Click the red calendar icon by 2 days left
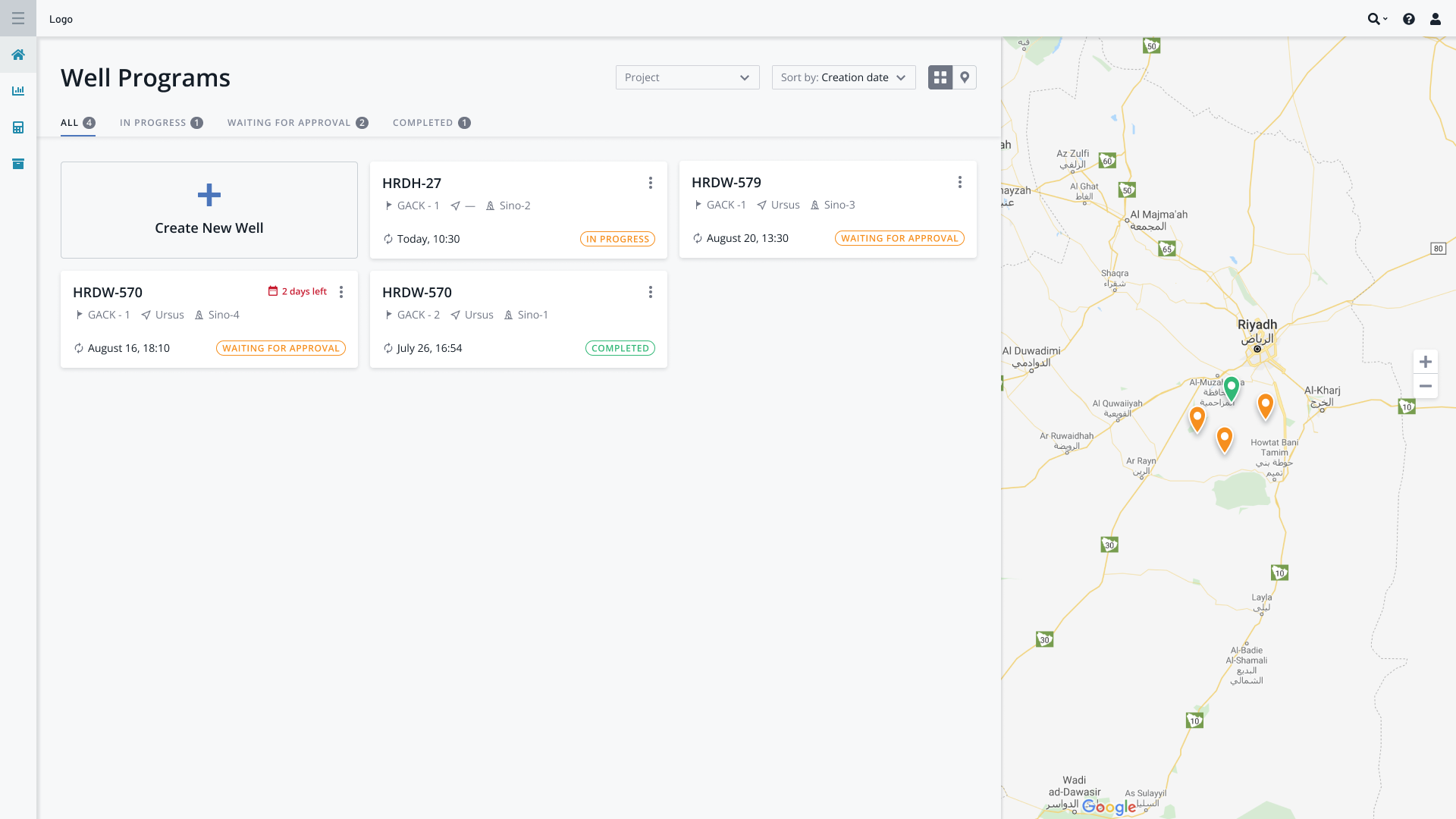This screenshot has width=1456, height=819. pos(273,291)
